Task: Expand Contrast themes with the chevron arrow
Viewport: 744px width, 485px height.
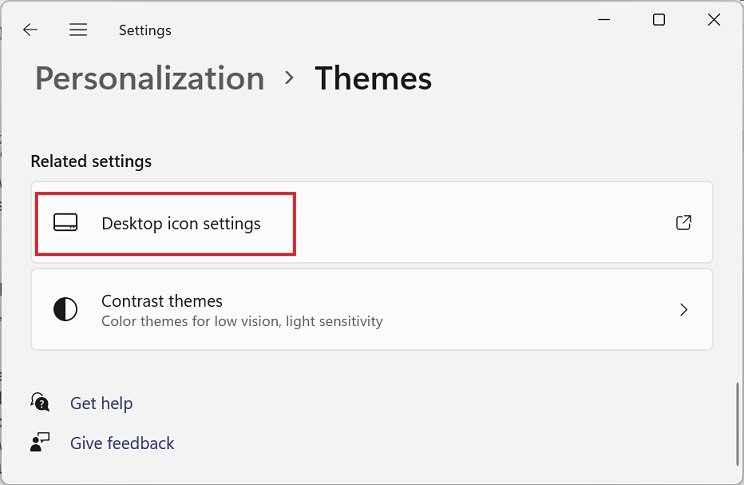Action: [684, 310]
